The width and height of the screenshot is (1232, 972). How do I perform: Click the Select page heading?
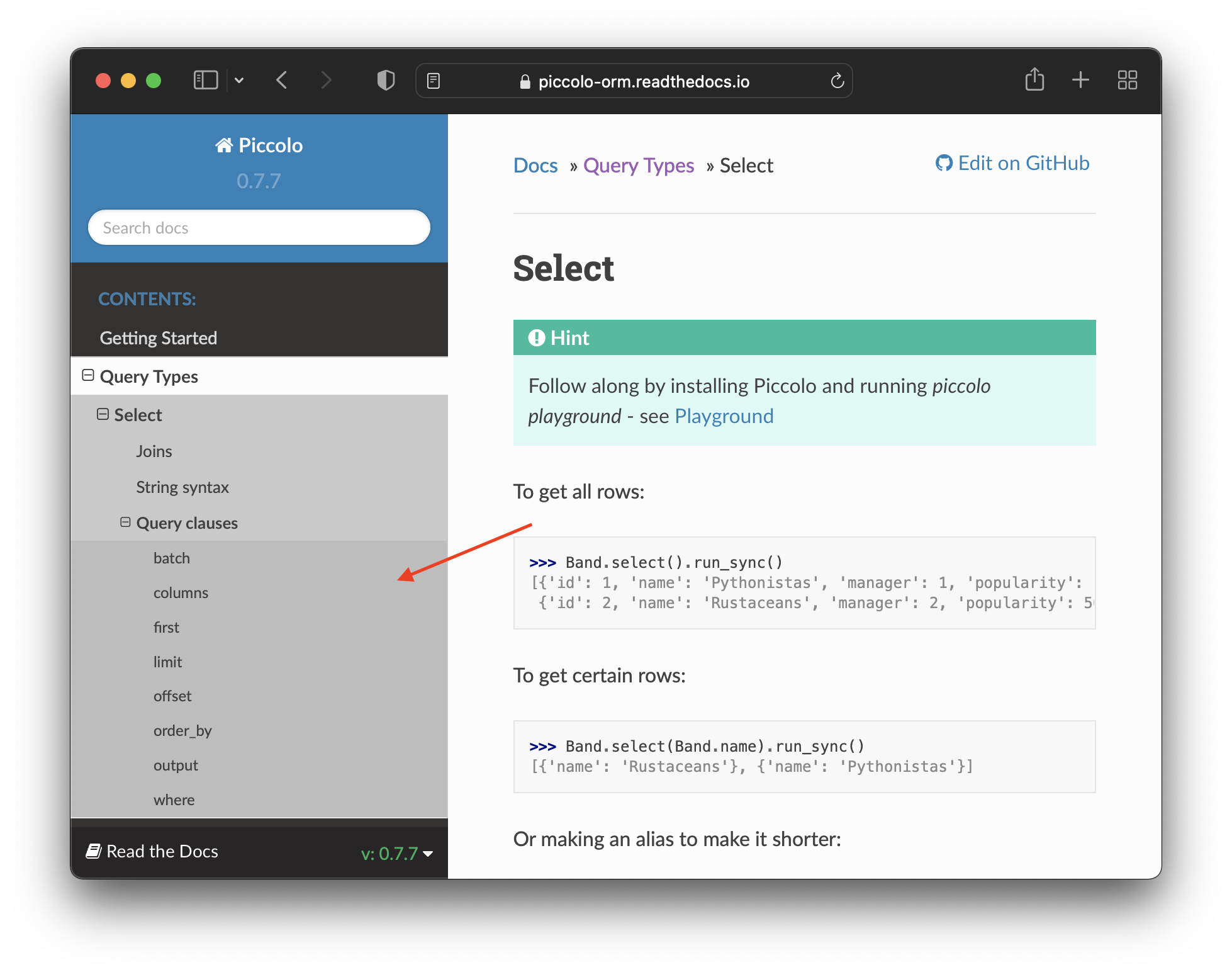pos(564,269)
